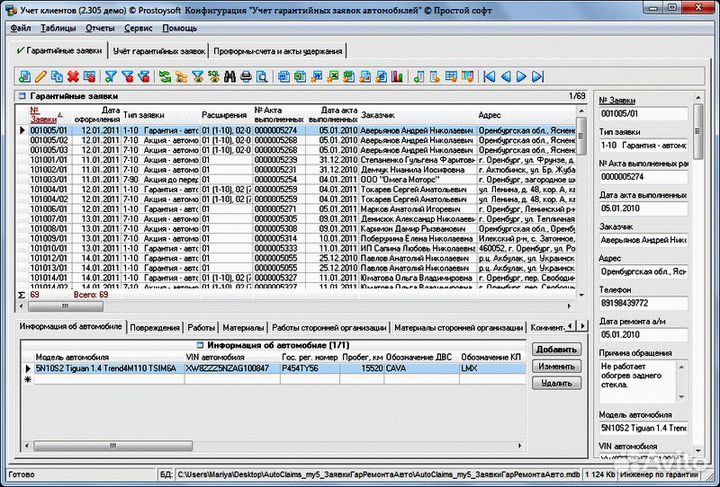720x487 pixels.
Task: Click the funnel filter icon in toolbar
Action: (111, 76)
